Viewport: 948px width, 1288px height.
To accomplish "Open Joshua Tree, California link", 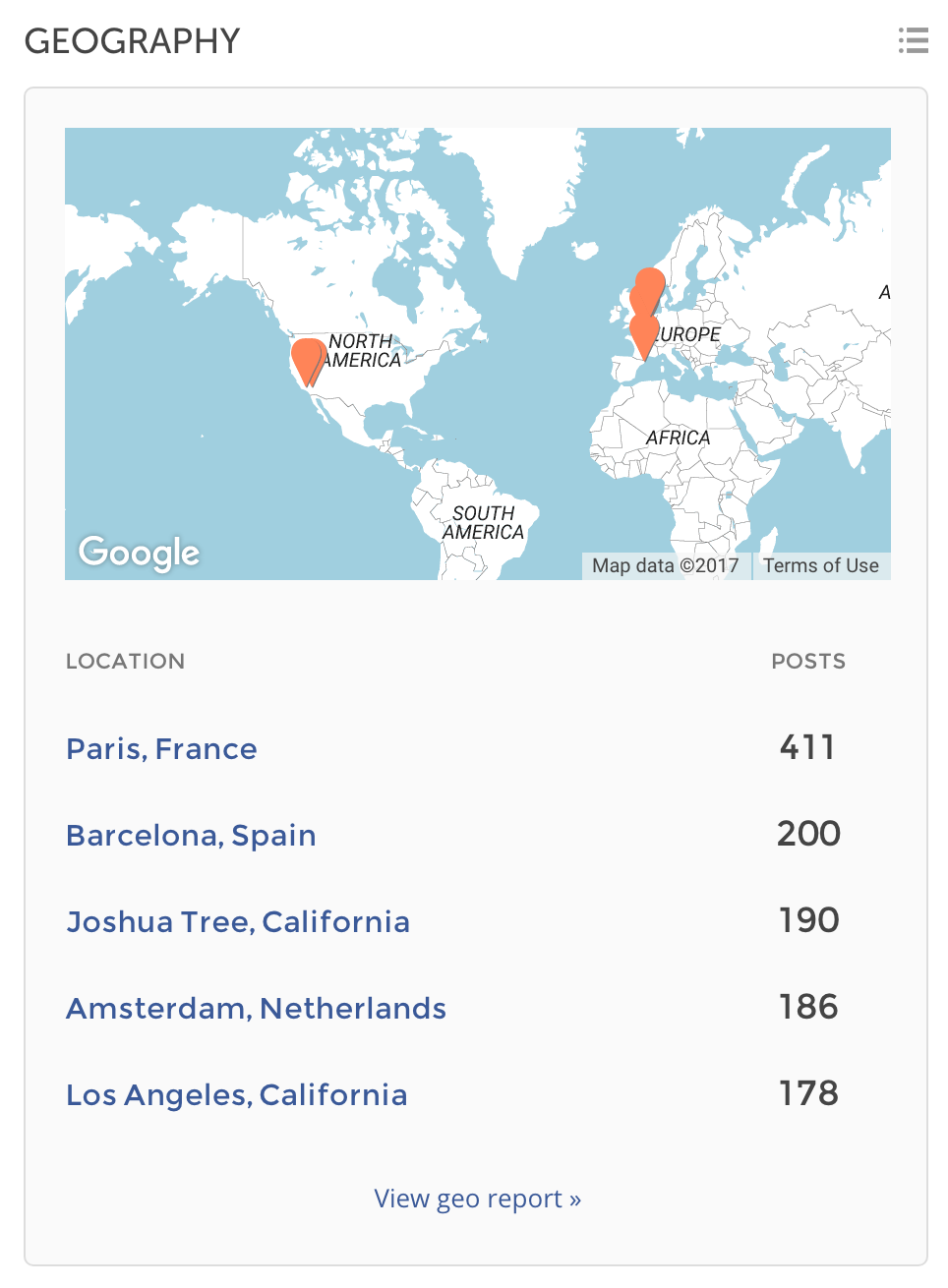I will (x=238, y=922).
